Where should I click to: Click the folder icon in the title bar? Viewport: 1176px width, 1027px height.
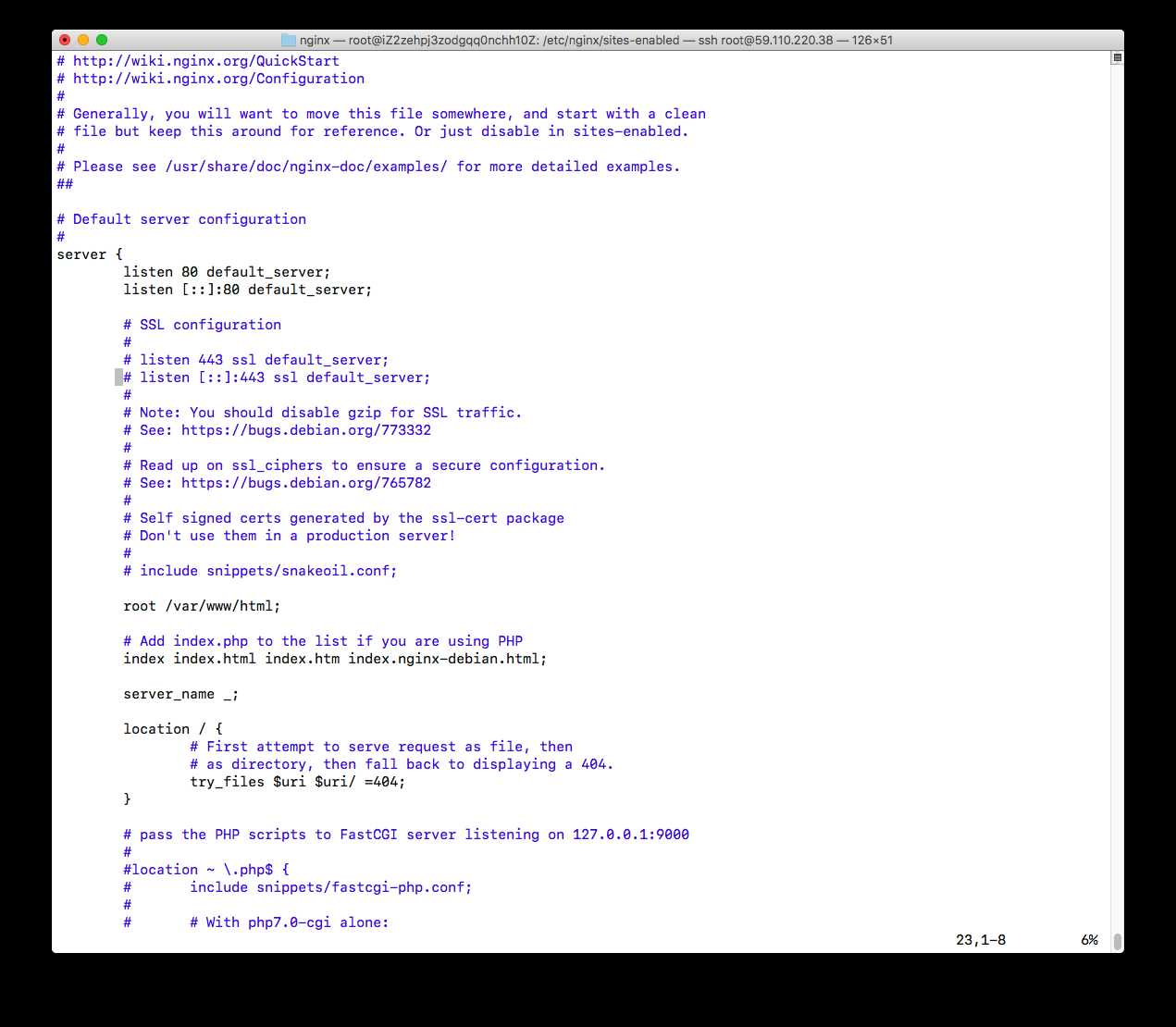[x=288, y=40]
